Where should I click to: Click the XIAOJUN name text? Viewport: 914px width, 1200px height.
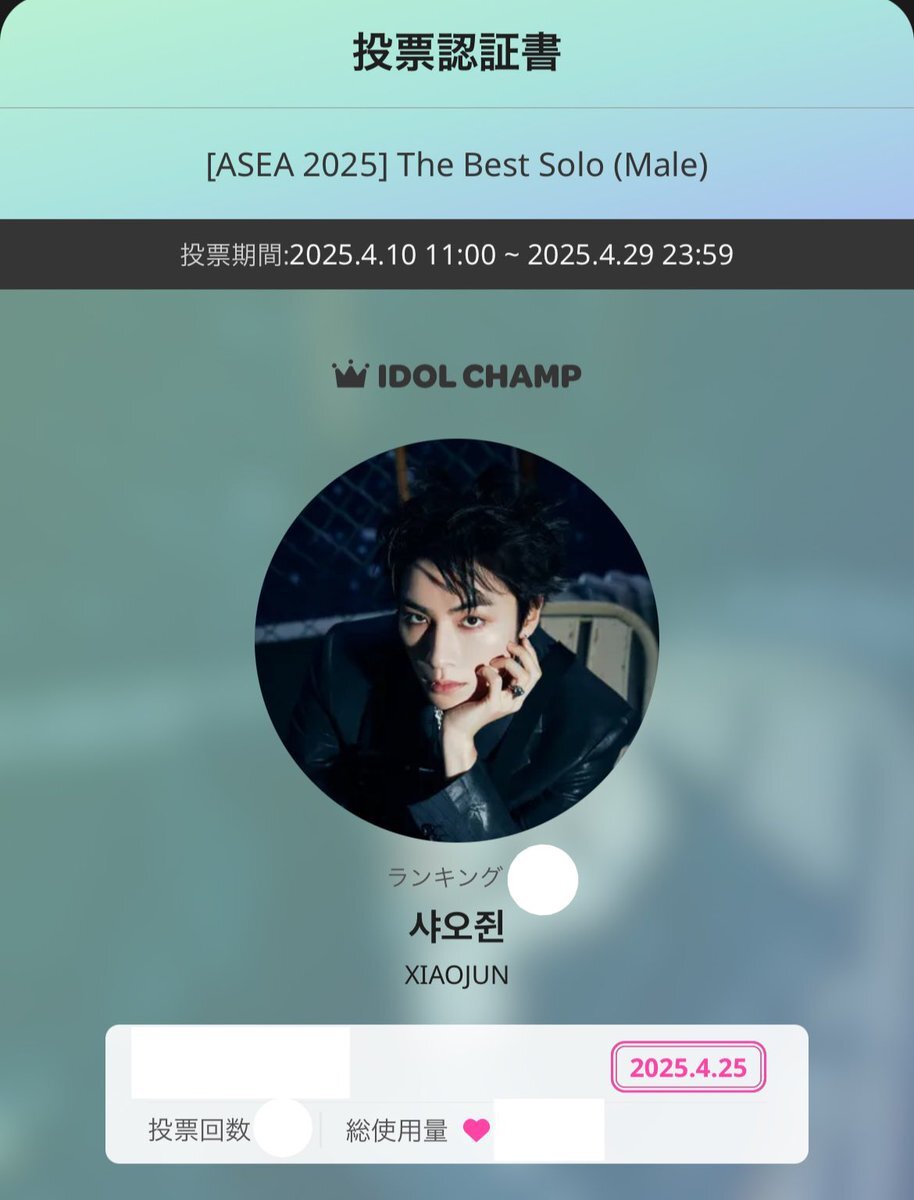click(457, 975)
